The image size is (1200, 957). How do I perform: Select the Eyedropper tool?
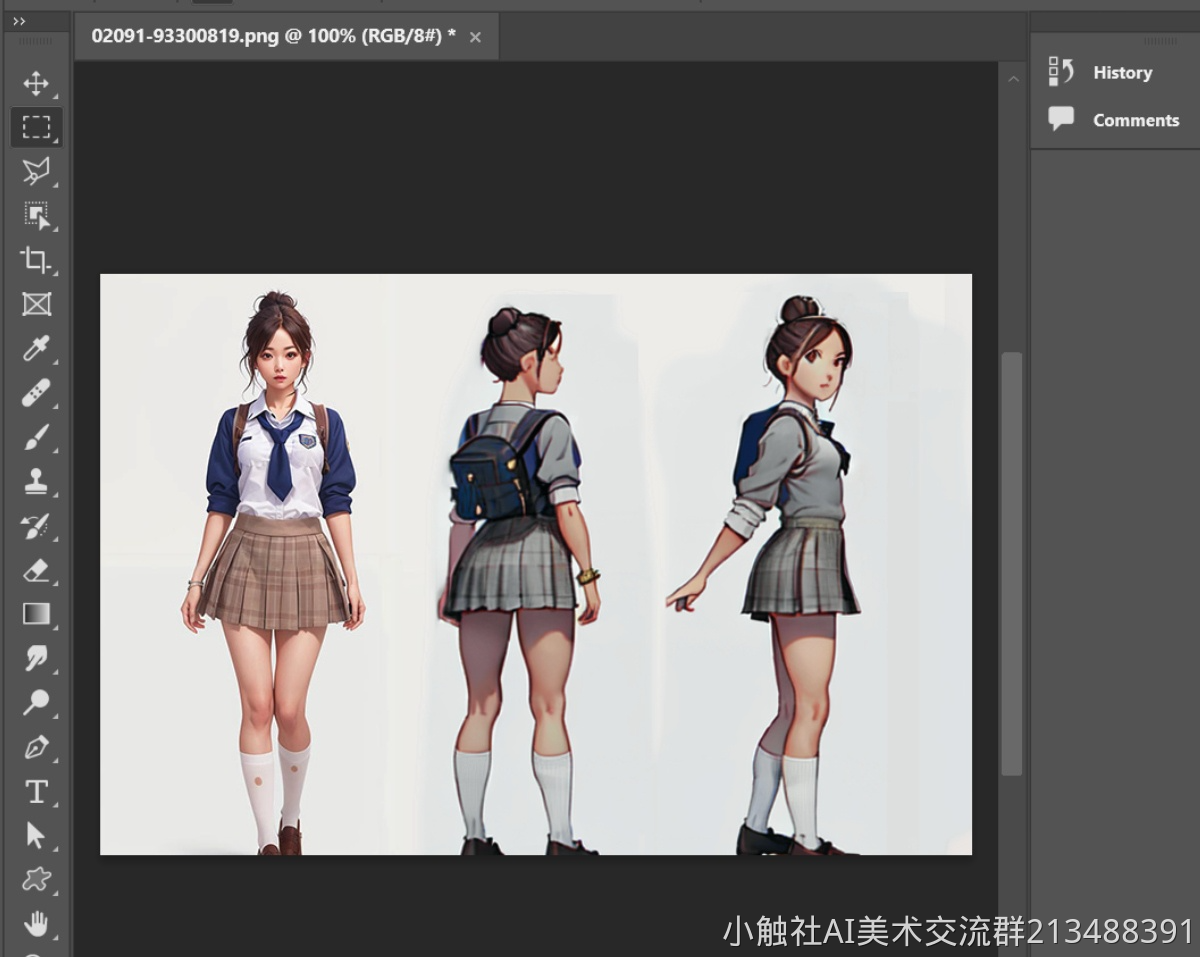click(36, 348)
